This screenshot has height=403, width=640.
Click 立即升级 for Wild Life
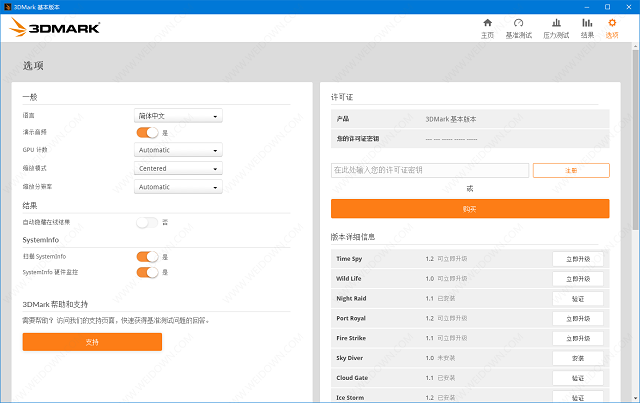coord(578,279)
